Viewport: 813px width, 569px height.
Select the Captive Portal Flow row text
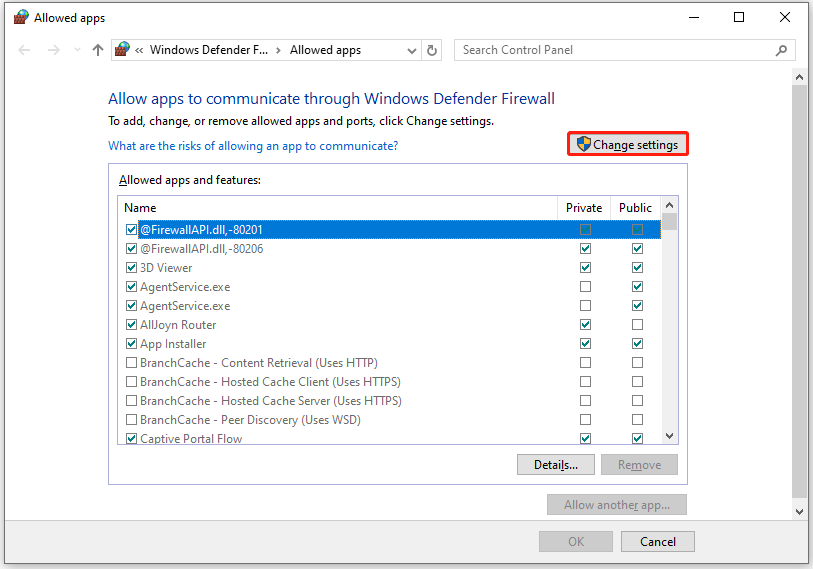click(x=191, y=439)
